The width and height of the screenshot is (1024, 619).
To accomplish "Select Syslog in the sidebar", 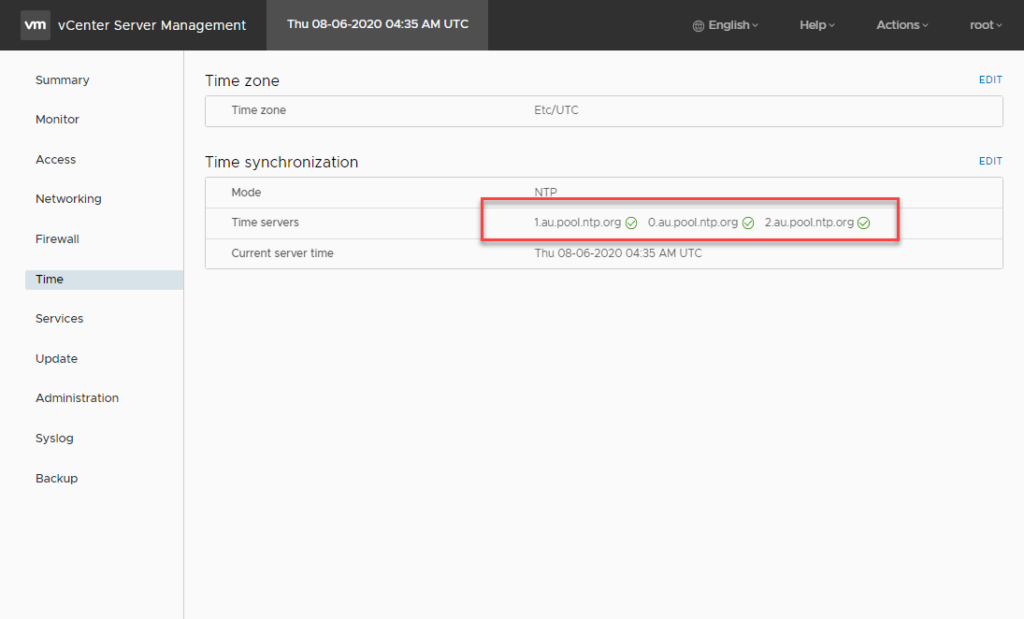I will coord(54,438).
